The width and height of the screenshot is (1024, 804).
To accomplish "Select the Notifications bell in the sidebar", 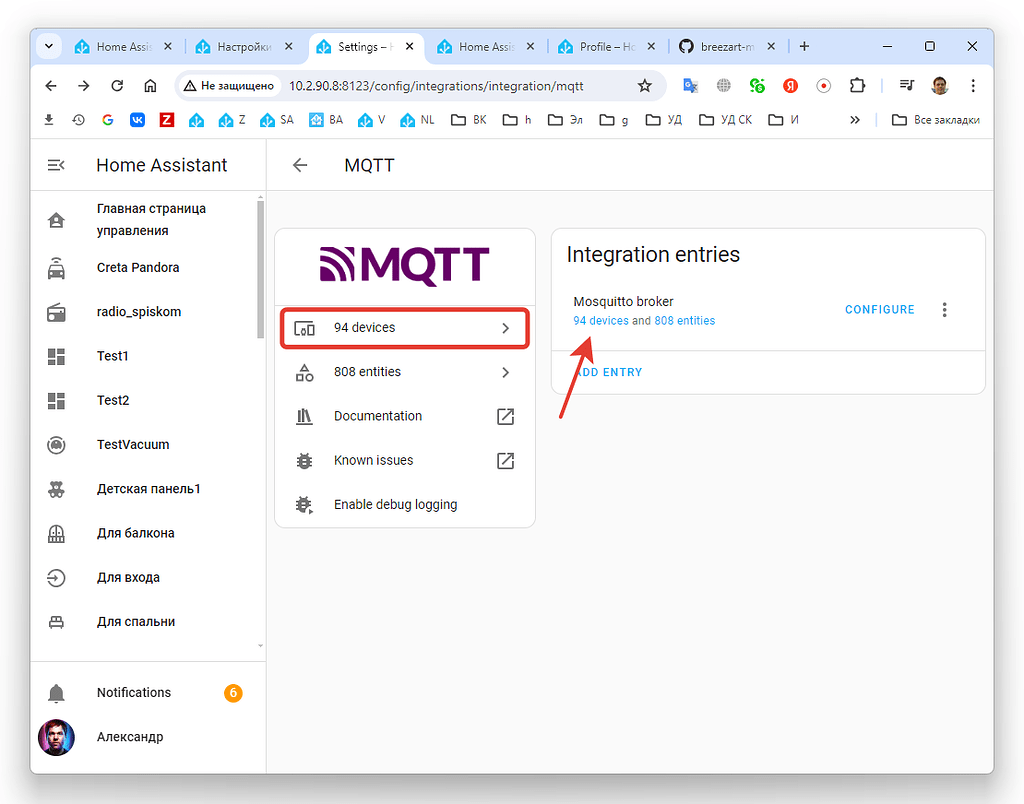I will click(x=56, y=692).
